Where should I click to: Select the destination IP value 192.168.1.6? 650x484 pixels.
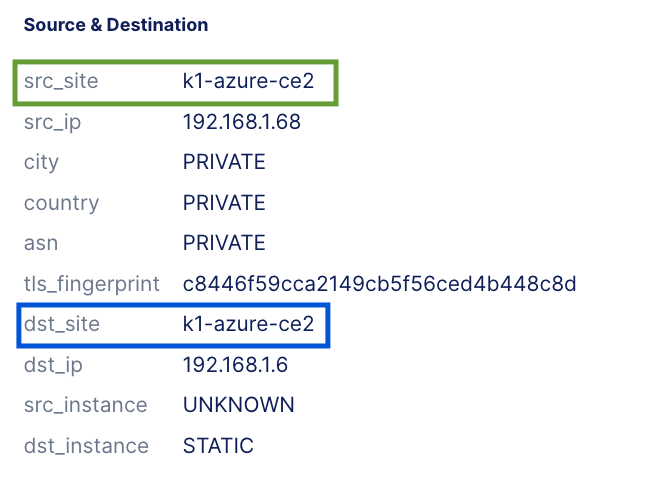click(235, 365)
